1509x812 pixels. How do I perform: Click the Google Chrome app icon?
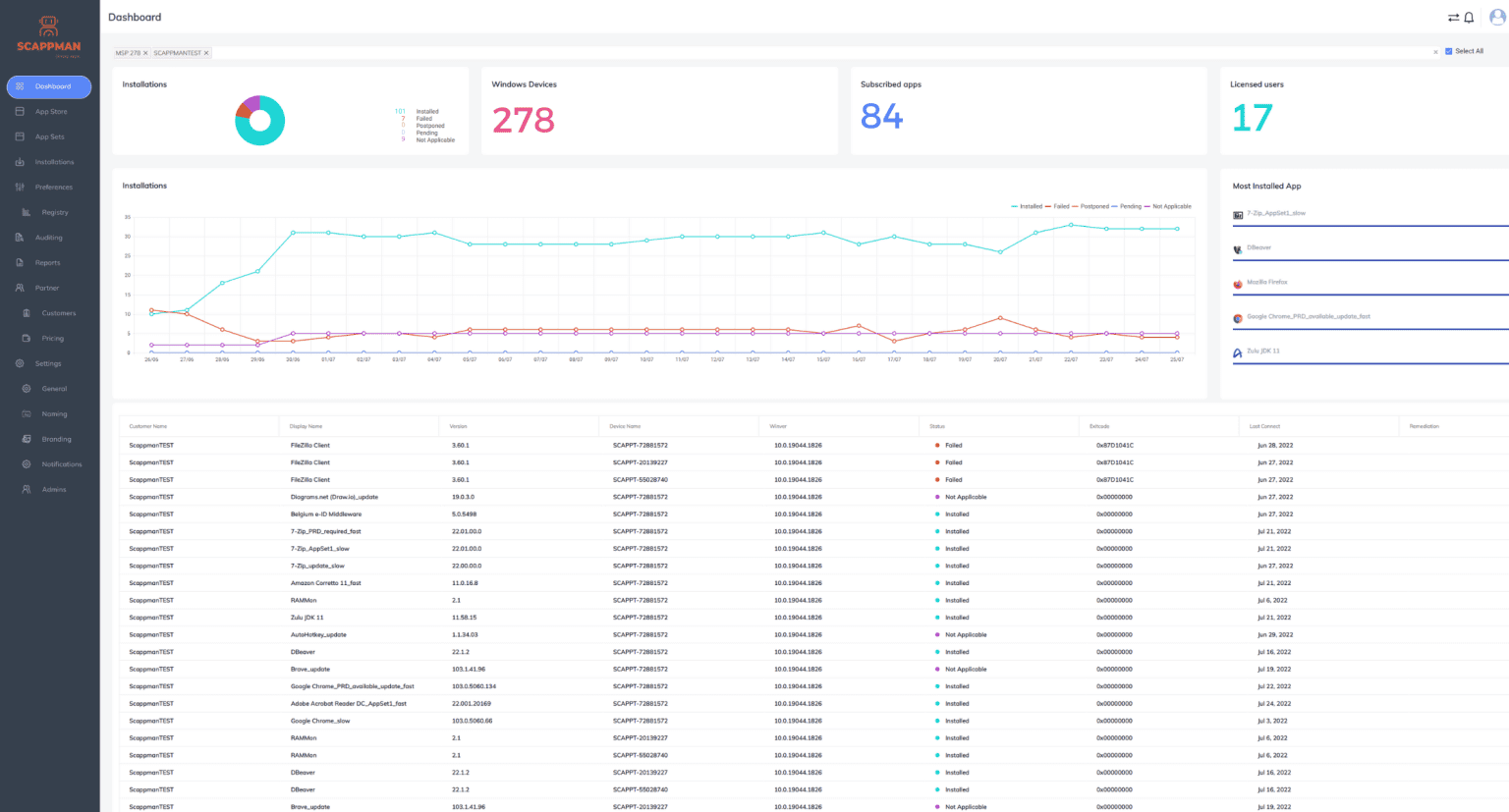click(1238, 319)
